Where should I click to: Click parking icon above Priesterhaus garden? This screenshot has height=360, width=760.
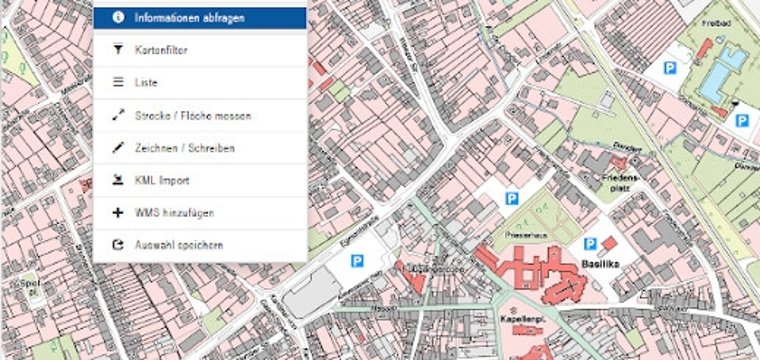(512, 198)
